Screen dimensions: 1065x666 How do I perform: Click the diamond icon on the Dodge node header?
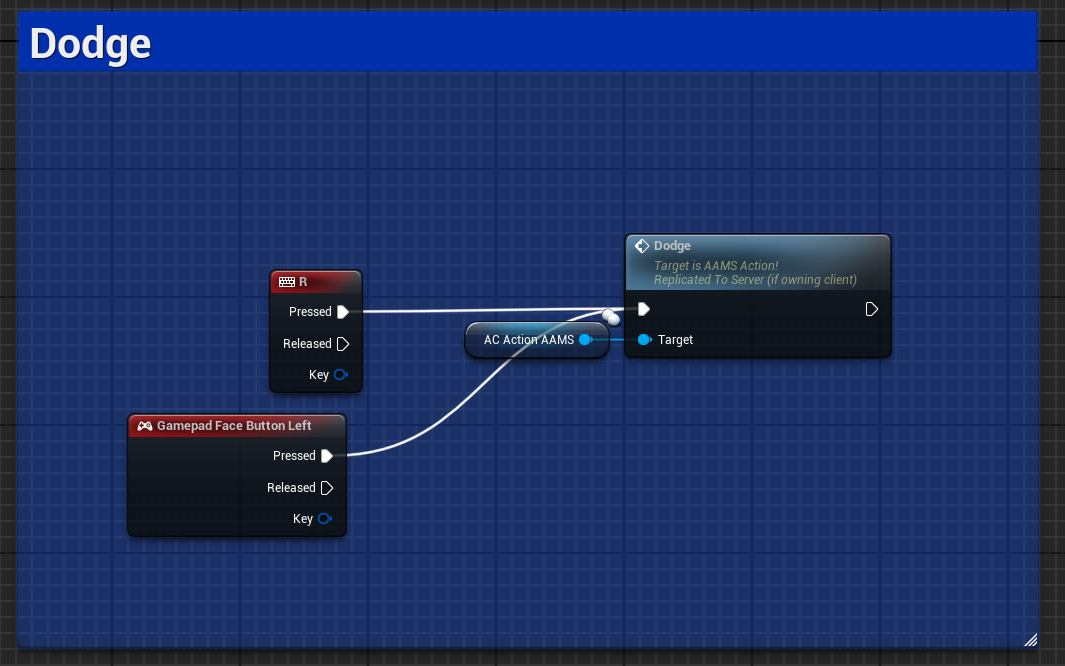coord(642,245)
